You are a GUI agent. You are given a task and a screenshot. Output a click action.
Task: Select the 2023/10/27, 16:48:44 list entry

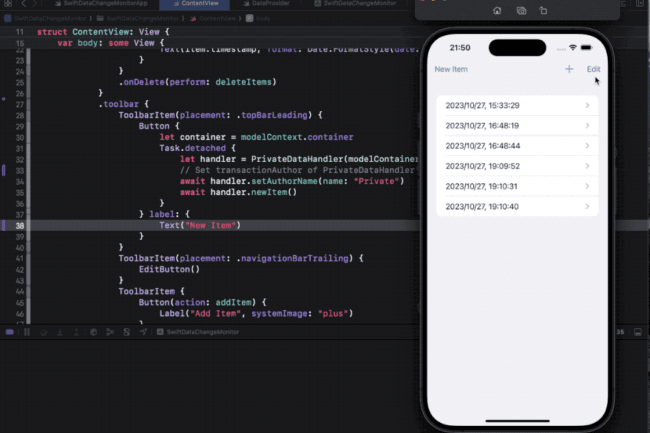pos(517,145)
